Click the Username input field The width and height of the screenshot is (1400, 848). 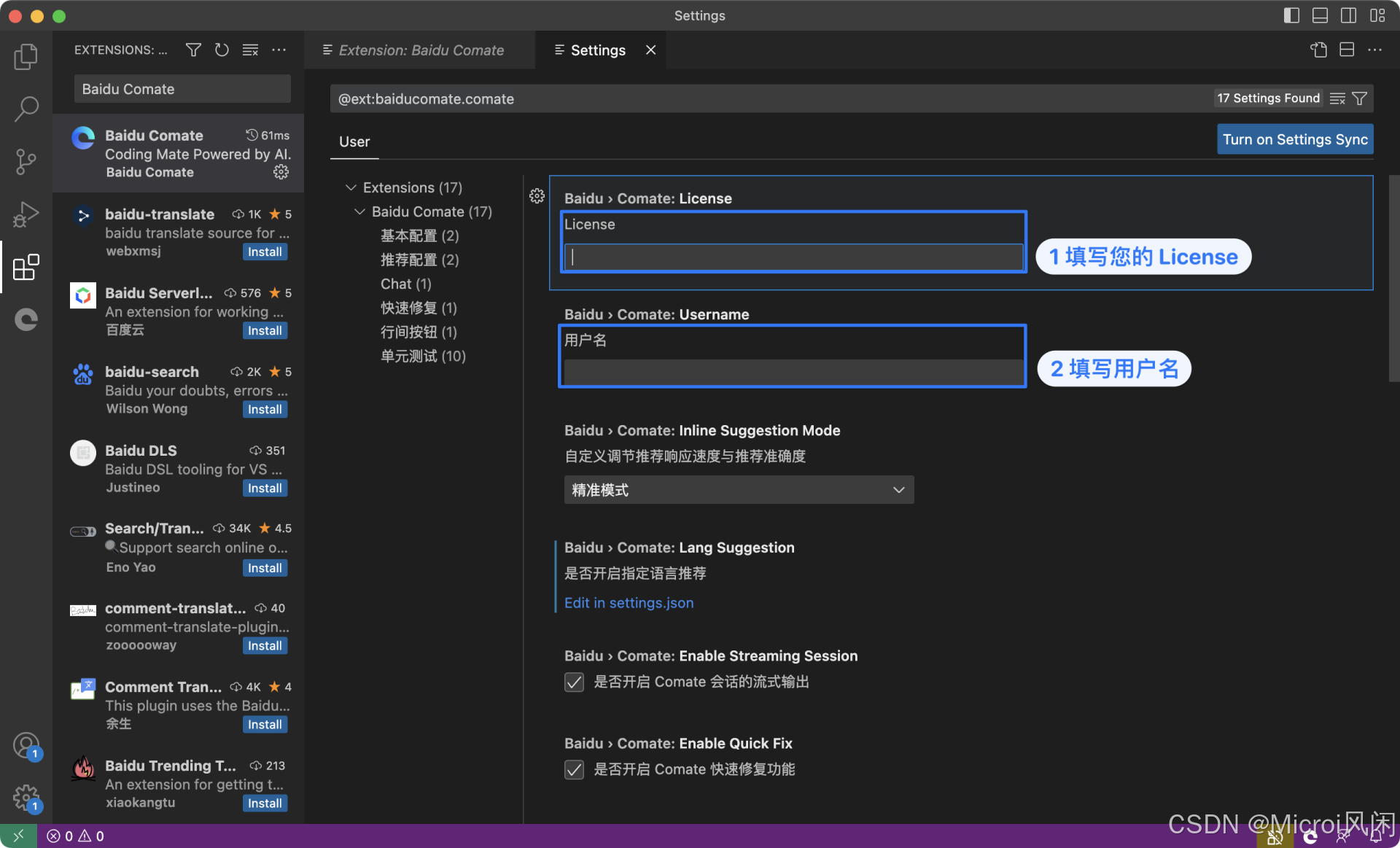(792, 373)
